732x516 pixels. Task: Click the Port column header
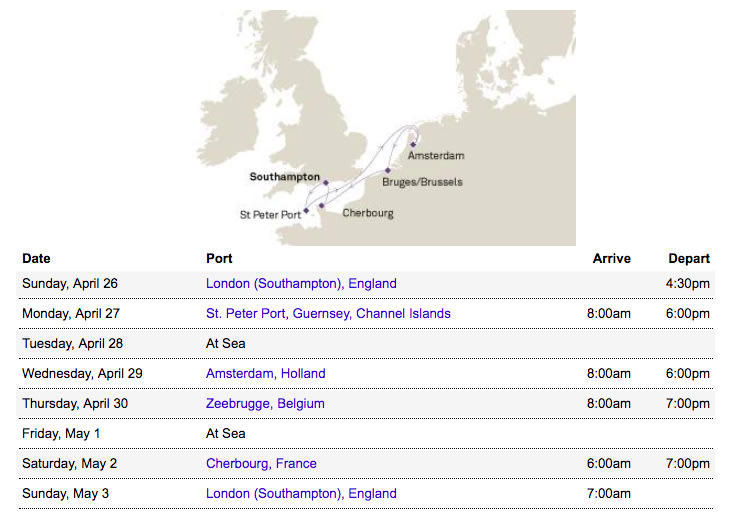[219, 258]
